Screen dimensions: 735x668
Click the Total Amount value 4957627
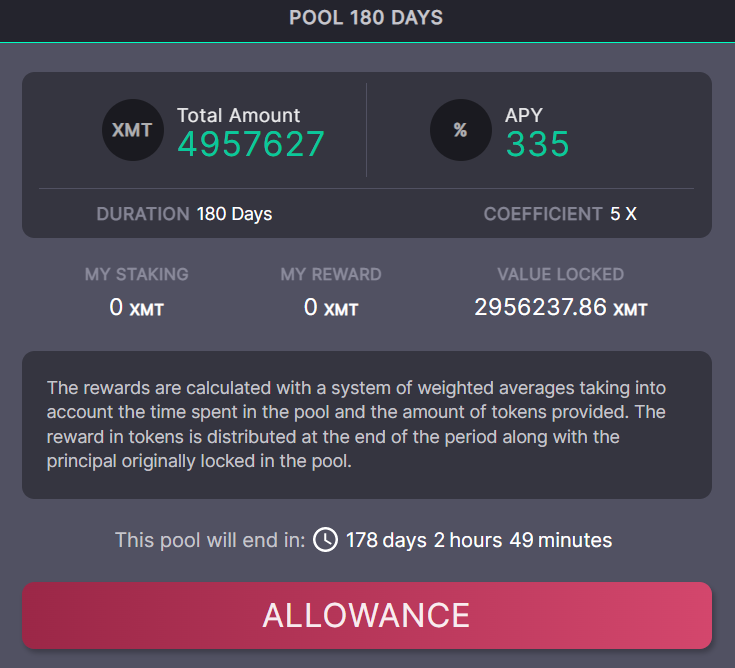pos(251,145)
